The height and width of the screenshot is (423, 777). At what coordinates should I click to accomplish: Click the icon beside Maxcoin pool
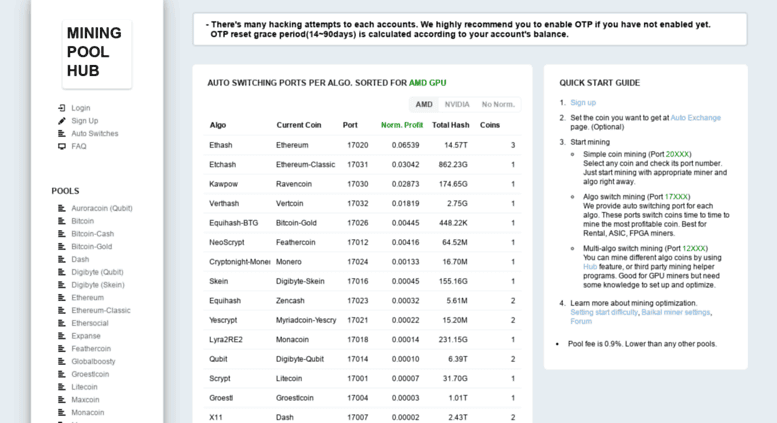pos(61,400)
